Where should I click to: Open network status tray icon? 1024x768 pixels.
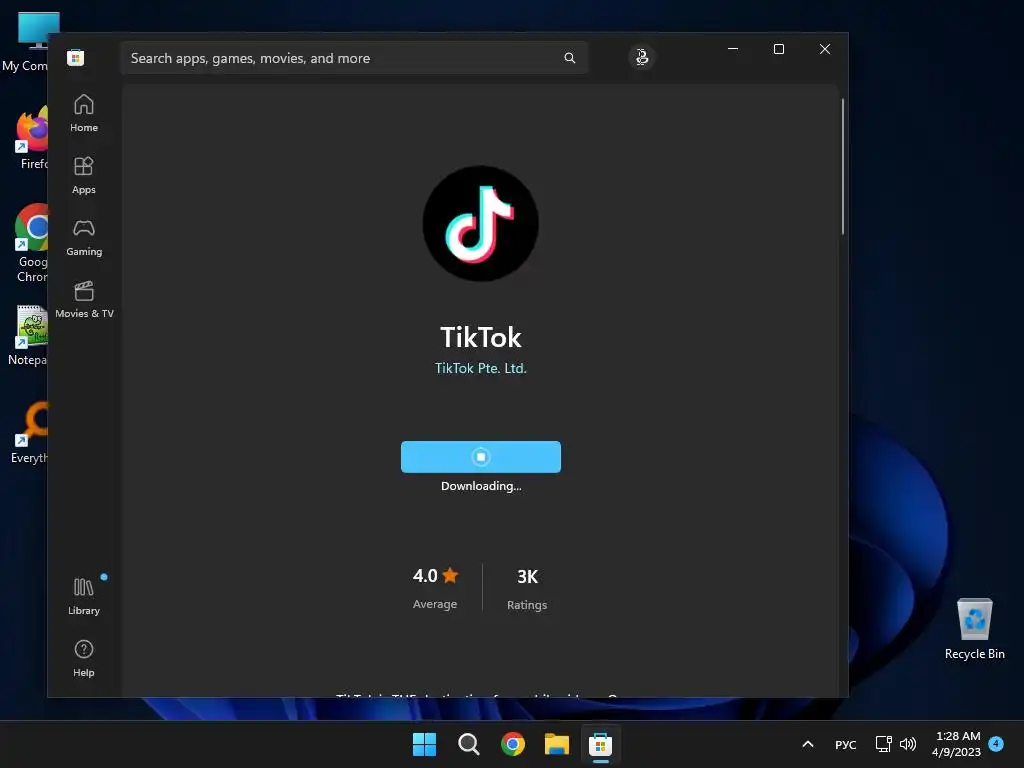point(884,744)
